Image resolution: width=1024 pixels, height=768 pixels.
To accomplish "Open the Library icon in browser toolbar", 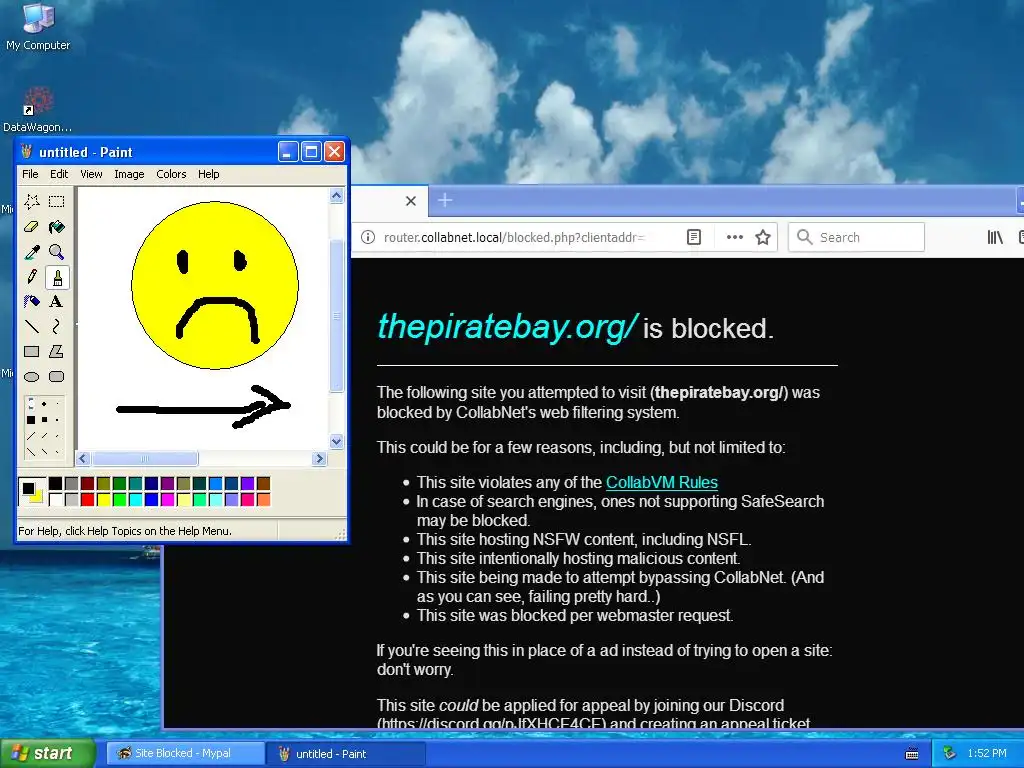I will 995,237.
